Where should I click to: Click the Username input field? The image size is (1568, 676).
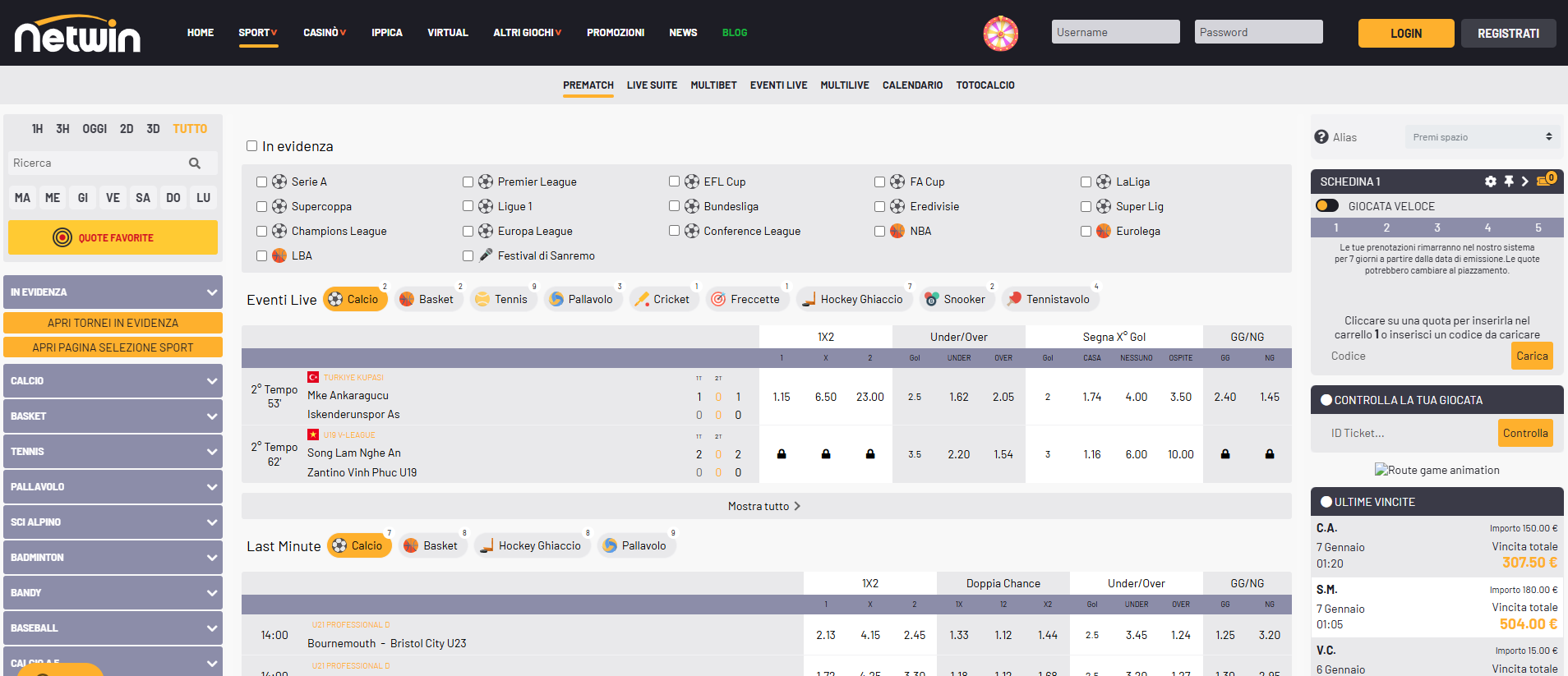point(1115,32)
